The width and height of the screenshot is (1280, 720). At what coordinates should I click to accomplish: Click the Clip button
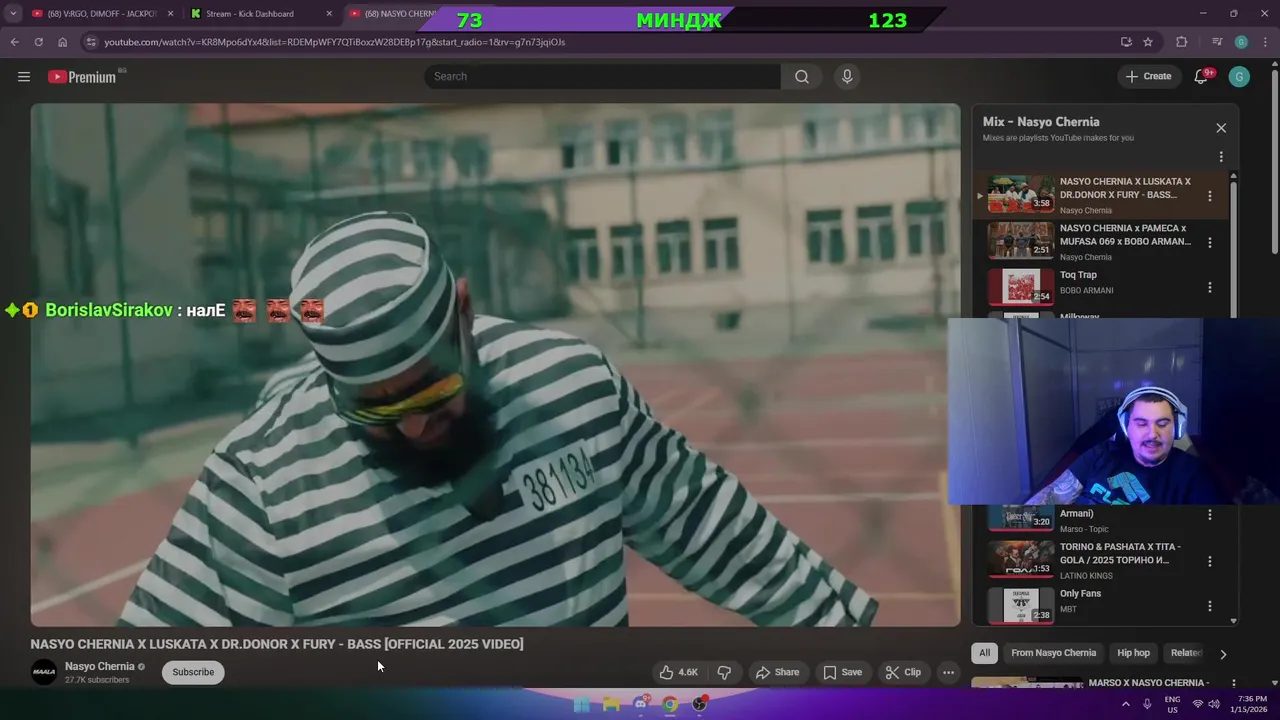[903, 672]
